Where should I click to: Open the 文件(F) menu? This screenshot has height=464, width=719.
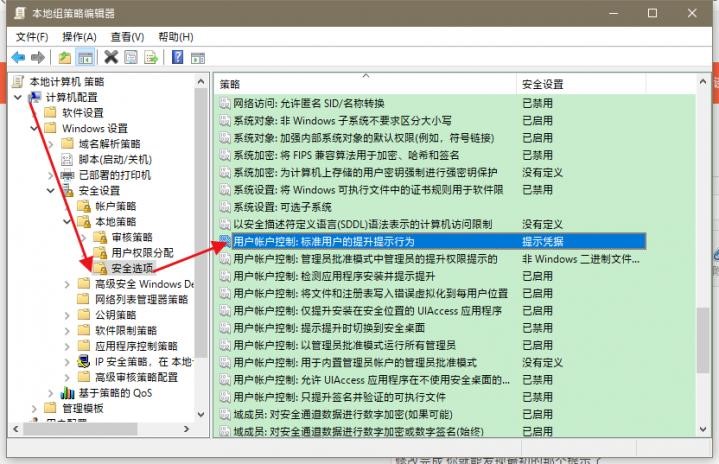[32, 37]
